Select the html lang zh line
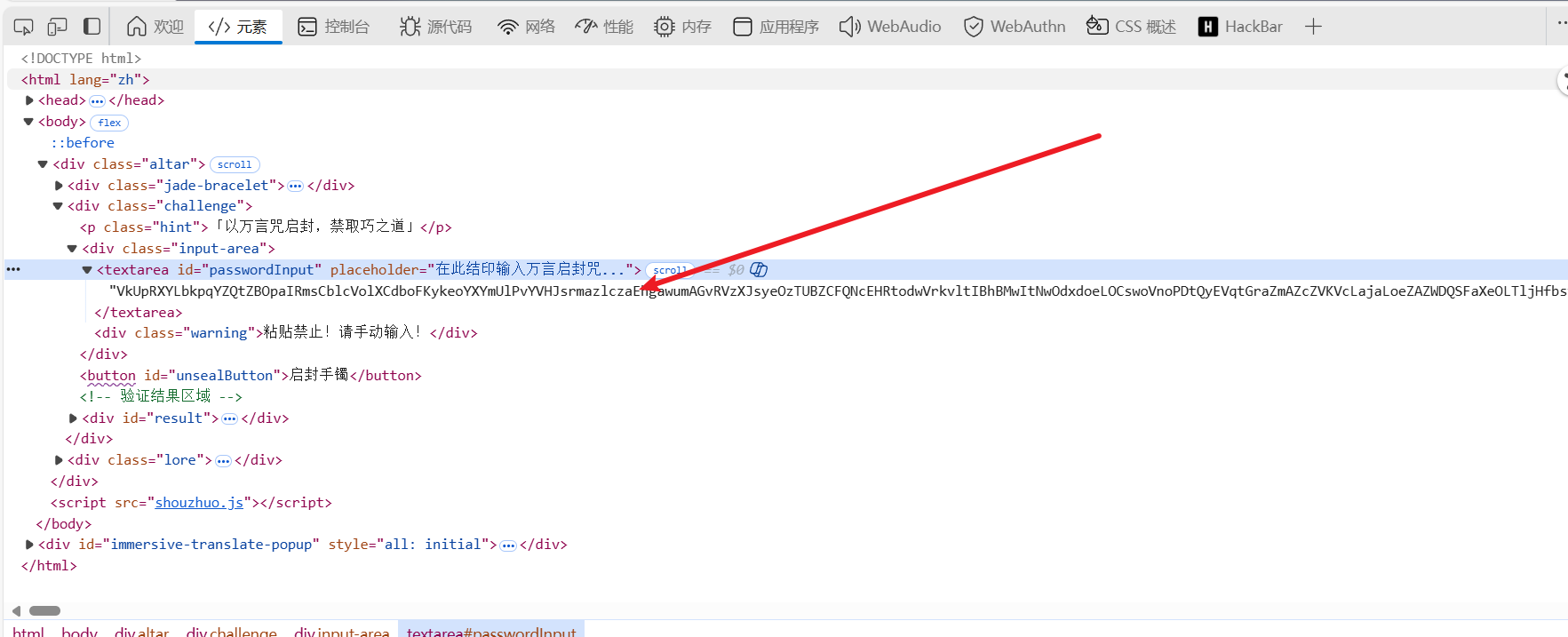 pyautogui.click(x=85, y=80)
